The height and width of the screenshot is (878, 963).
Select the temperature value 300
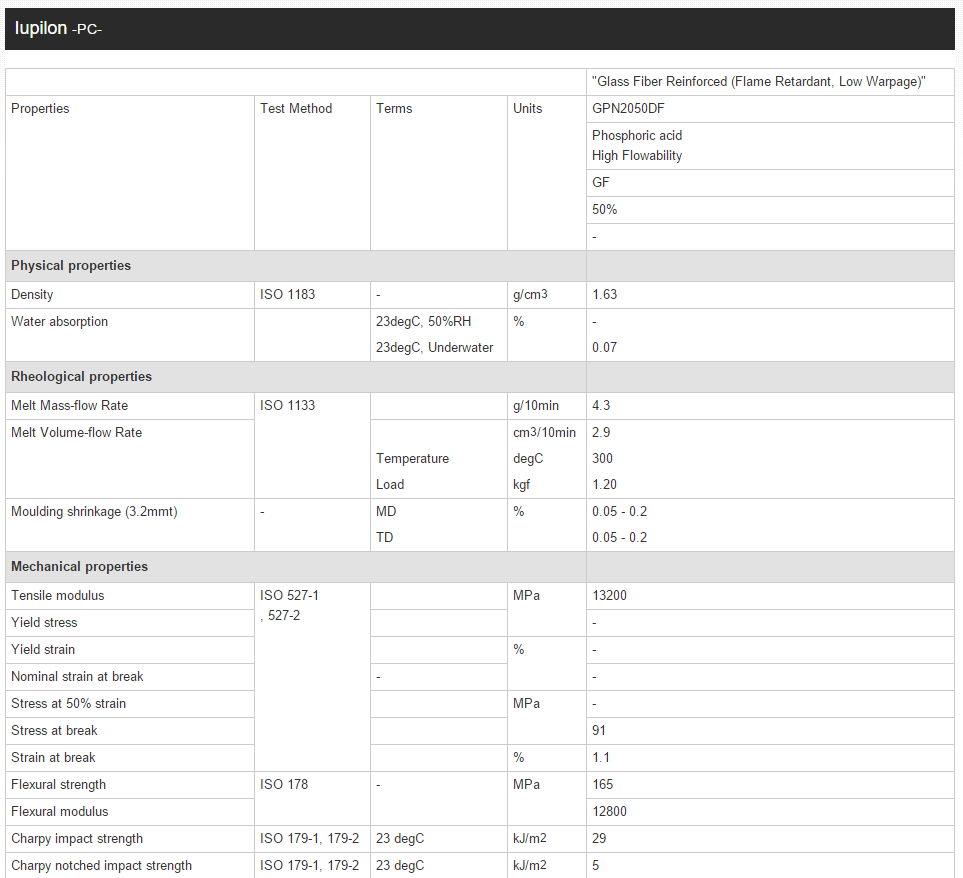(x=602, y=459)
